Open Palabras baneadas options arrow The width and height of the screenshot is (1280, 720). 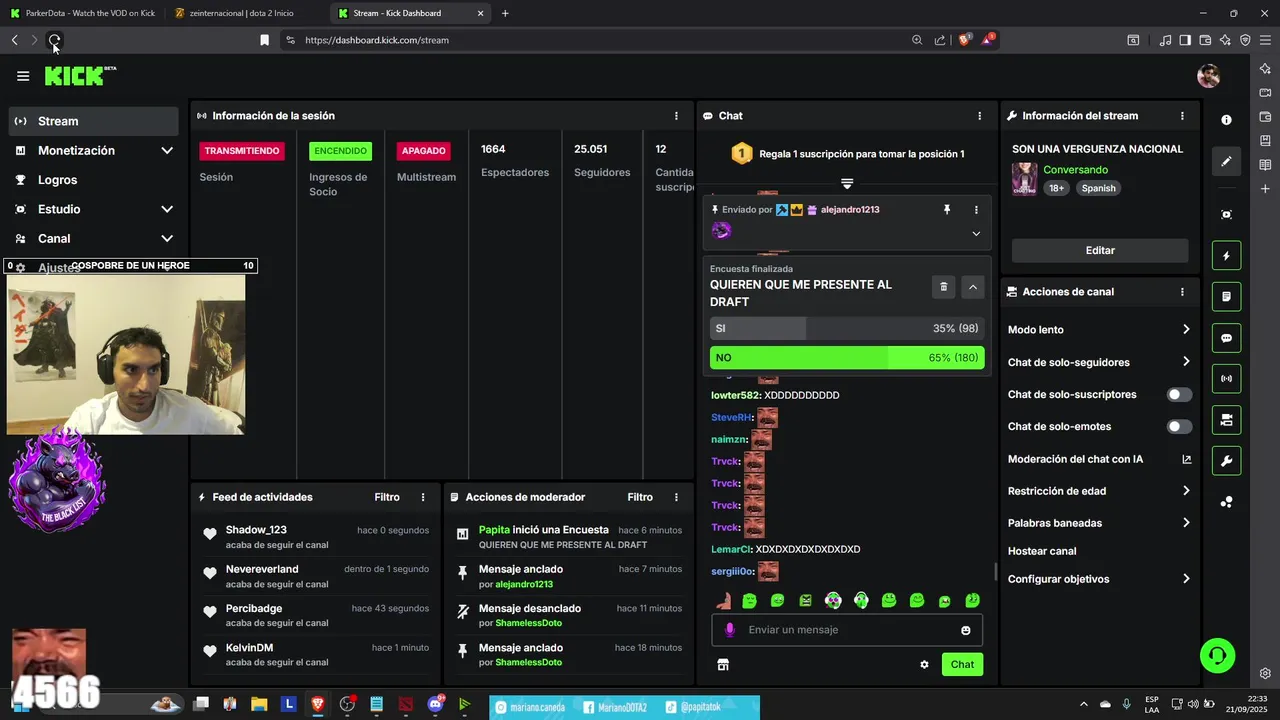point(1186,523)
